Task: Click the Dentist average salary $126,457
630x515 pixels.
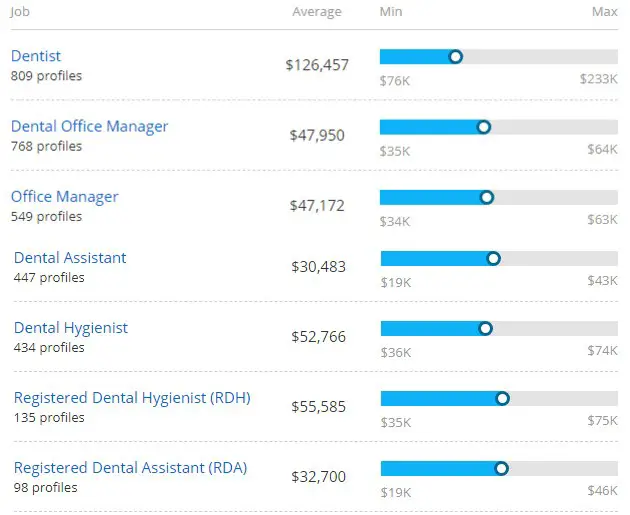Action: (317, 65)
